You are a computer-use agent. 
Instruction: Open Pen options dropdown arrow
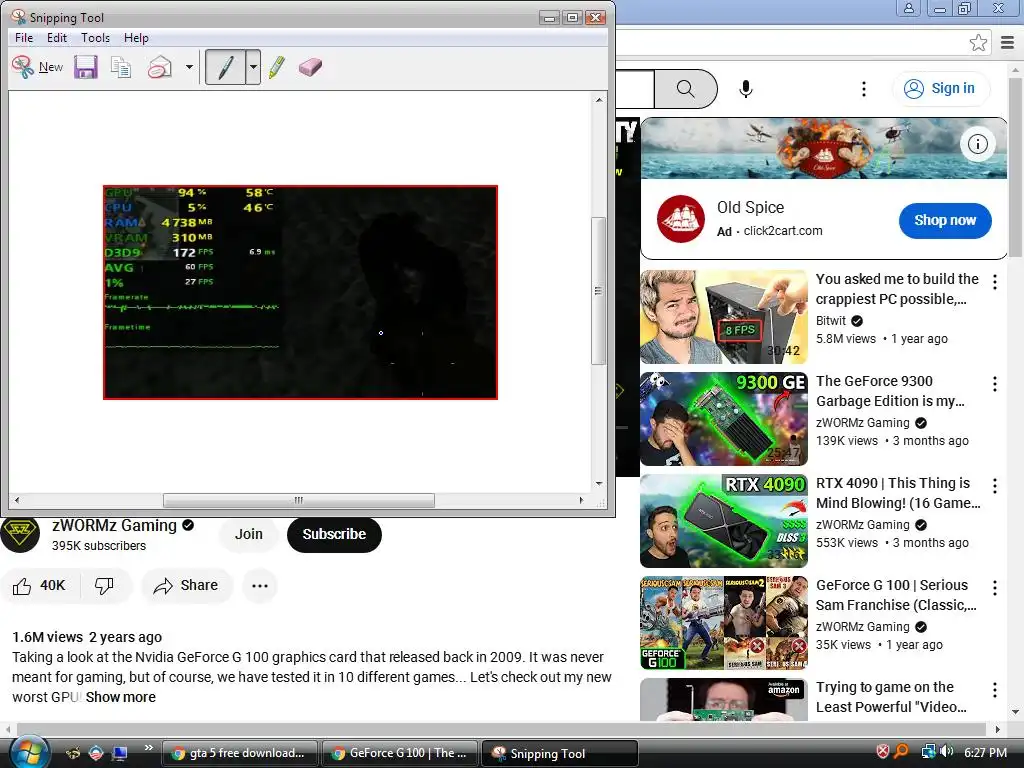coord(253,67)
